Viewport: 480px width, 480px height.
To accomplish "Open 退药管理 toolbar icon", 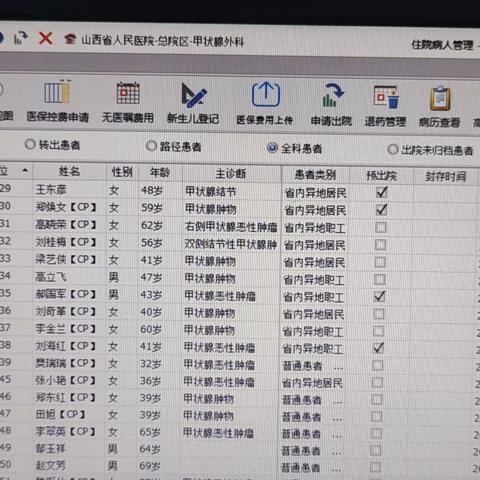I will (386, 97).
